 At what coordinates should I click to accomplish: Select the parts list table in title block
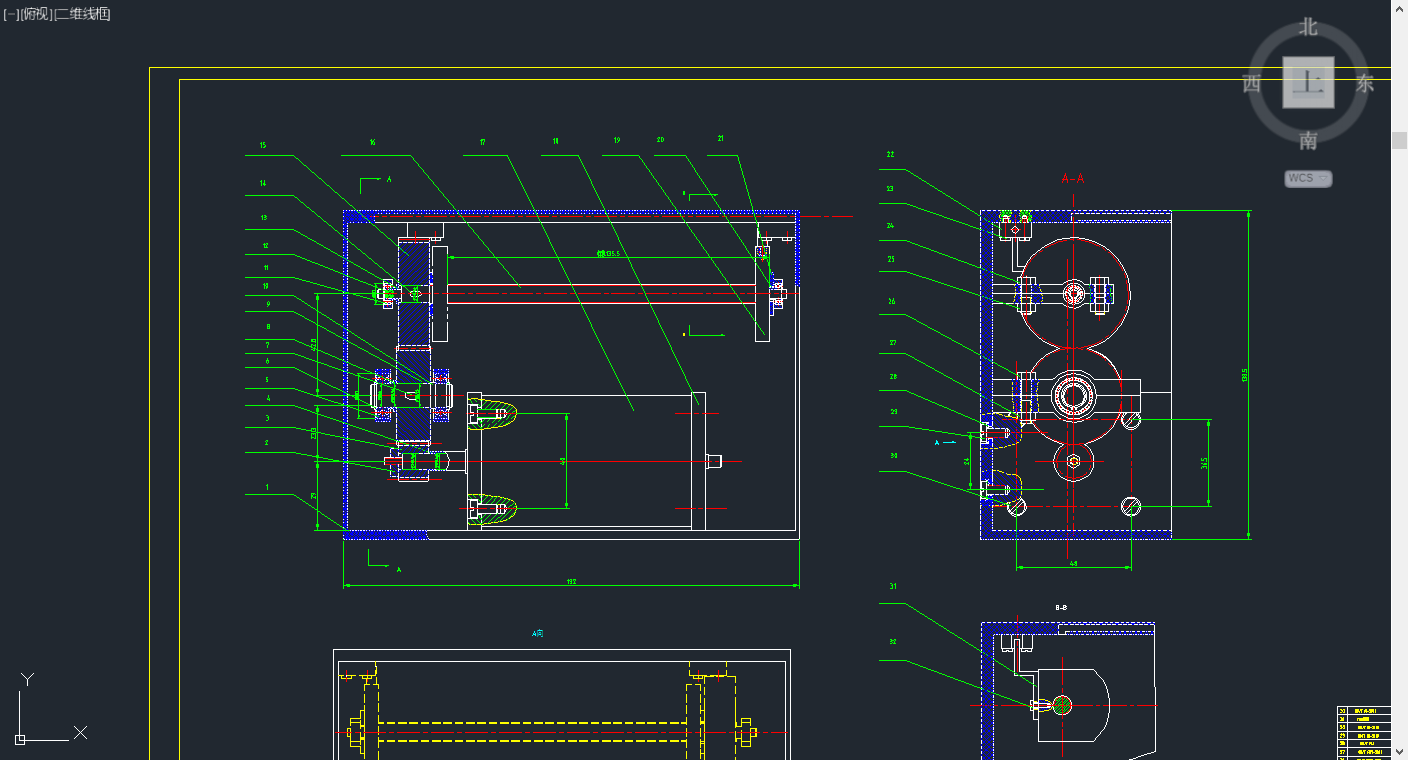point(1363,732)
